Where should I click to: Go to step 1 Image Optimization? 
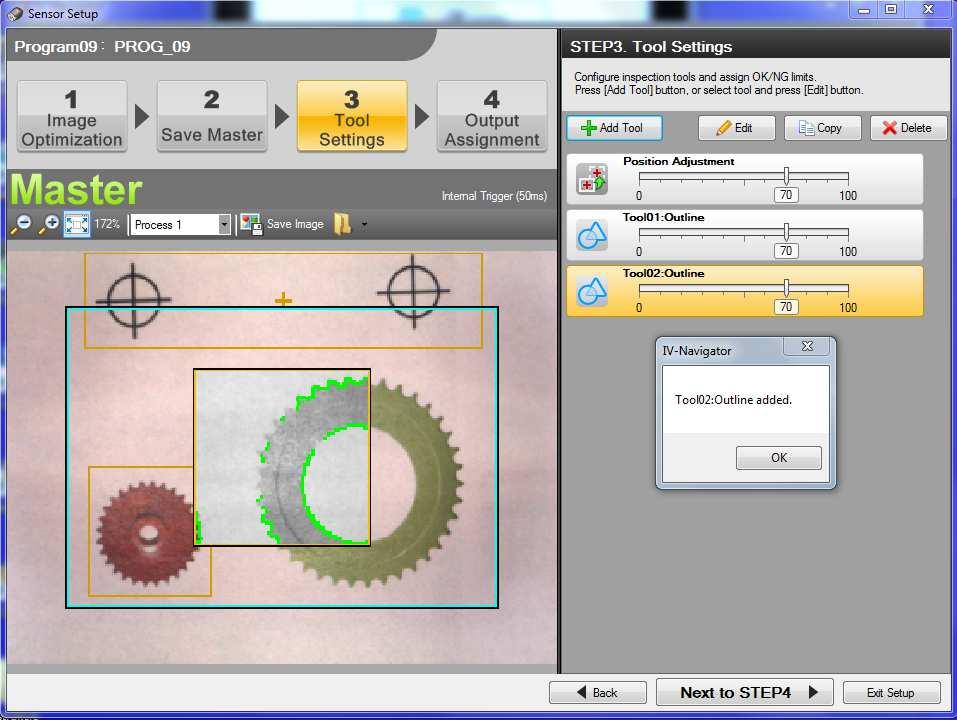(x=72, y=116)
